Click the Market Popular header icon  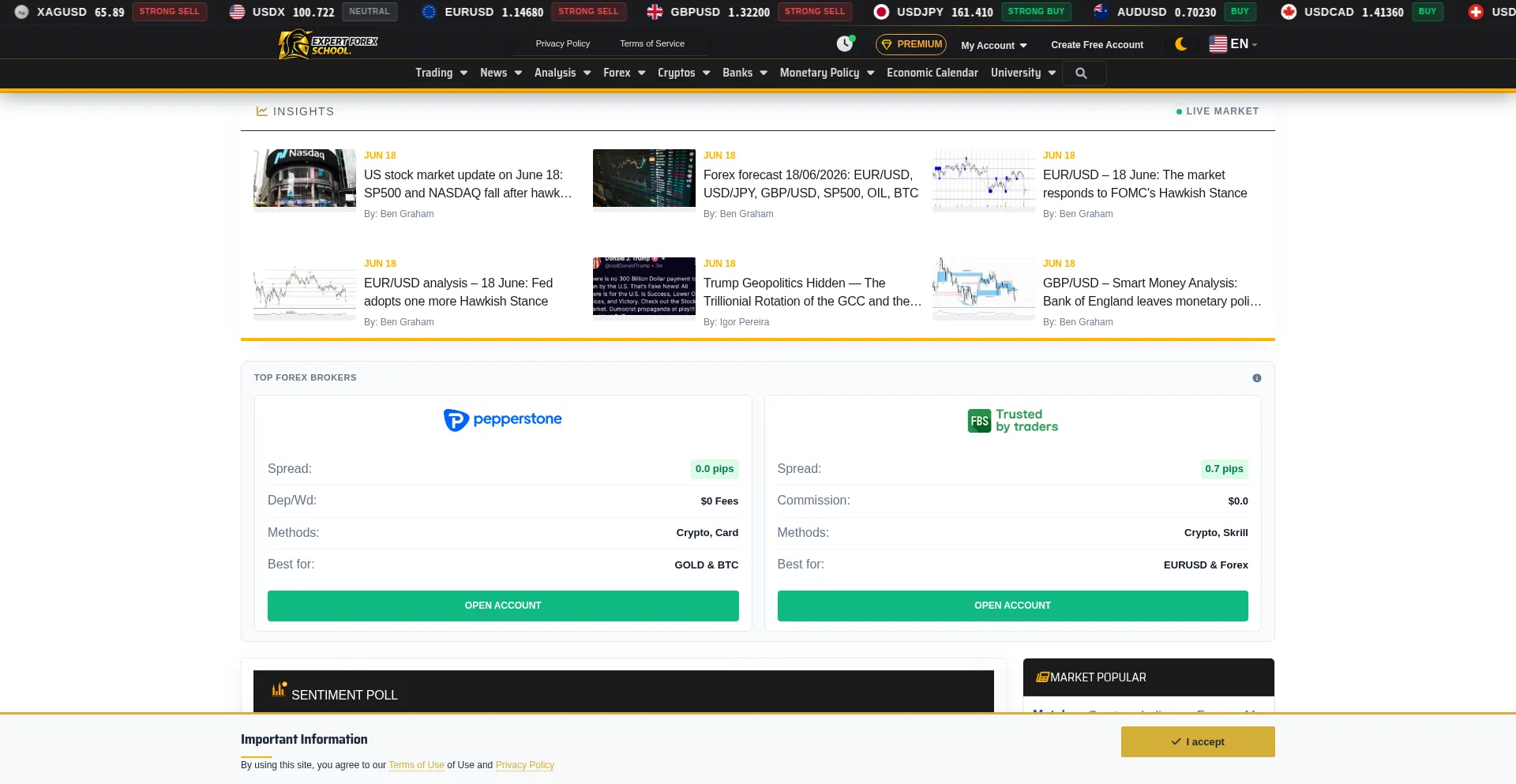(1042, 677)
